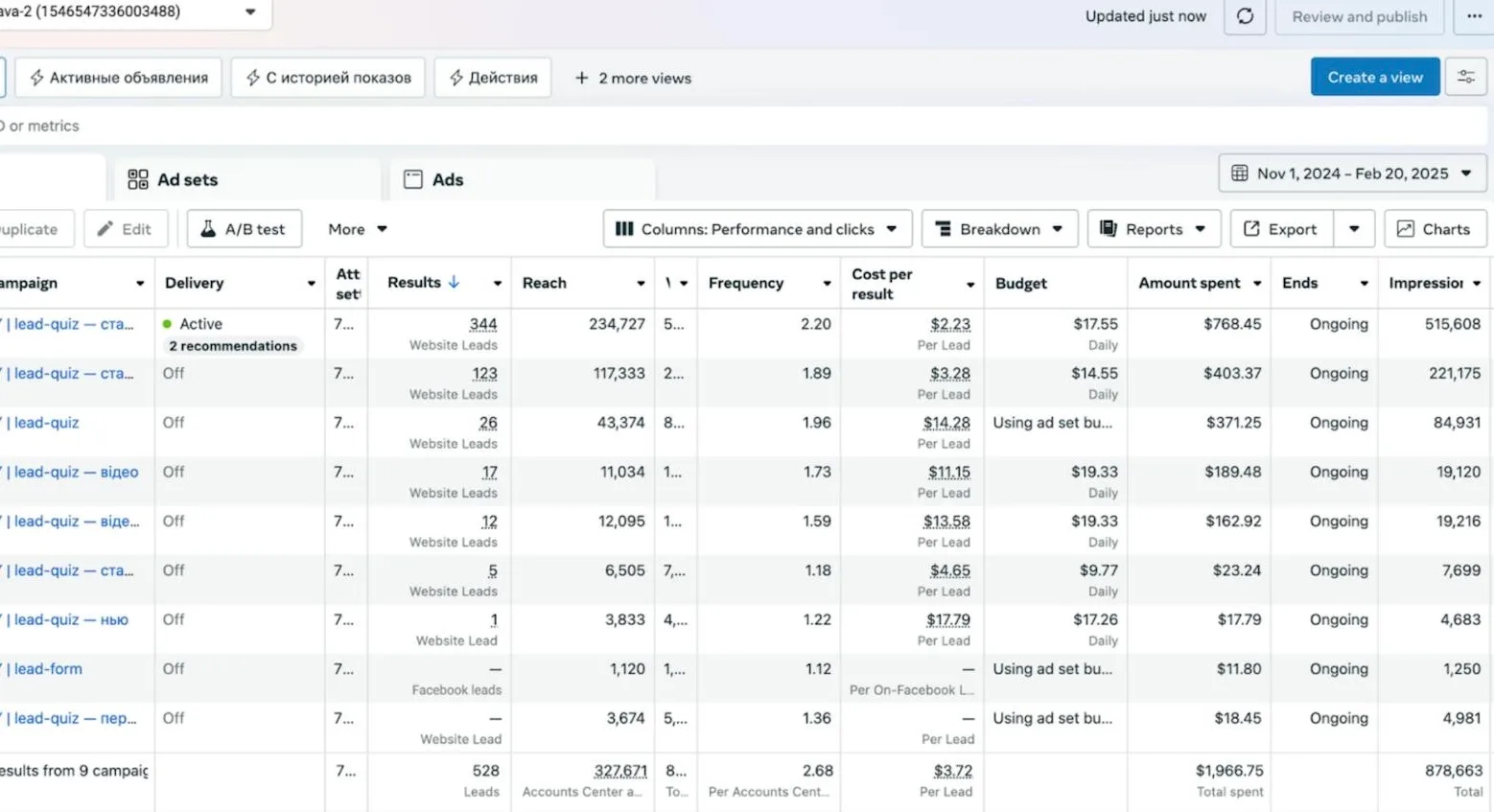This screenshot has width=1494, height=812.
Task: Open Delivery column dropdown arrow
Action: [x=311, y=284]
